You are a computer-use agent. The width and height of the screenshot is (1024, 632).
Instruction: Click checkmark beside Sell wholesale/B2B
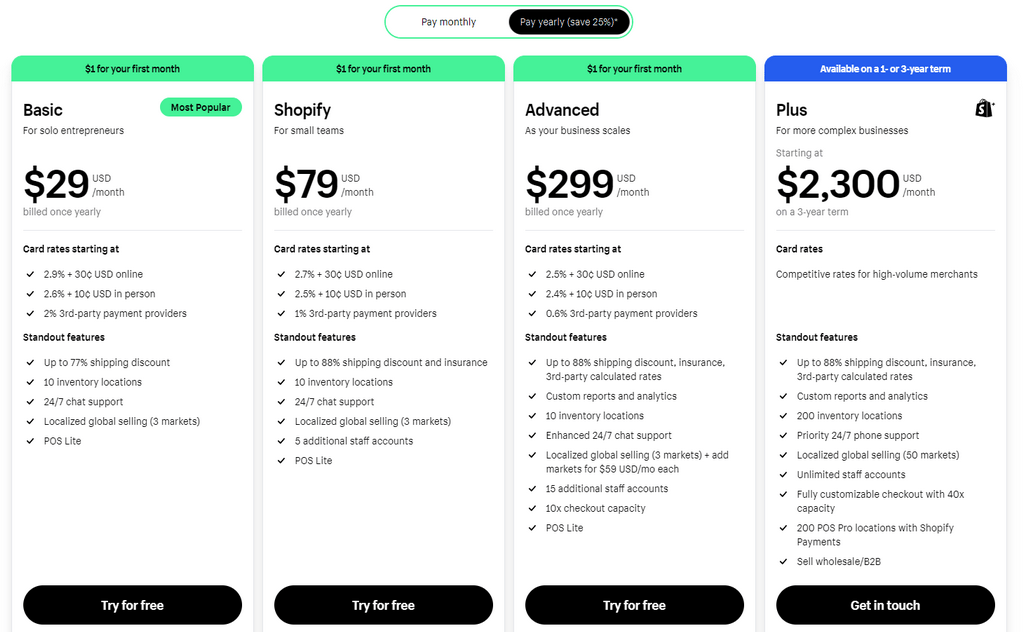783,561
